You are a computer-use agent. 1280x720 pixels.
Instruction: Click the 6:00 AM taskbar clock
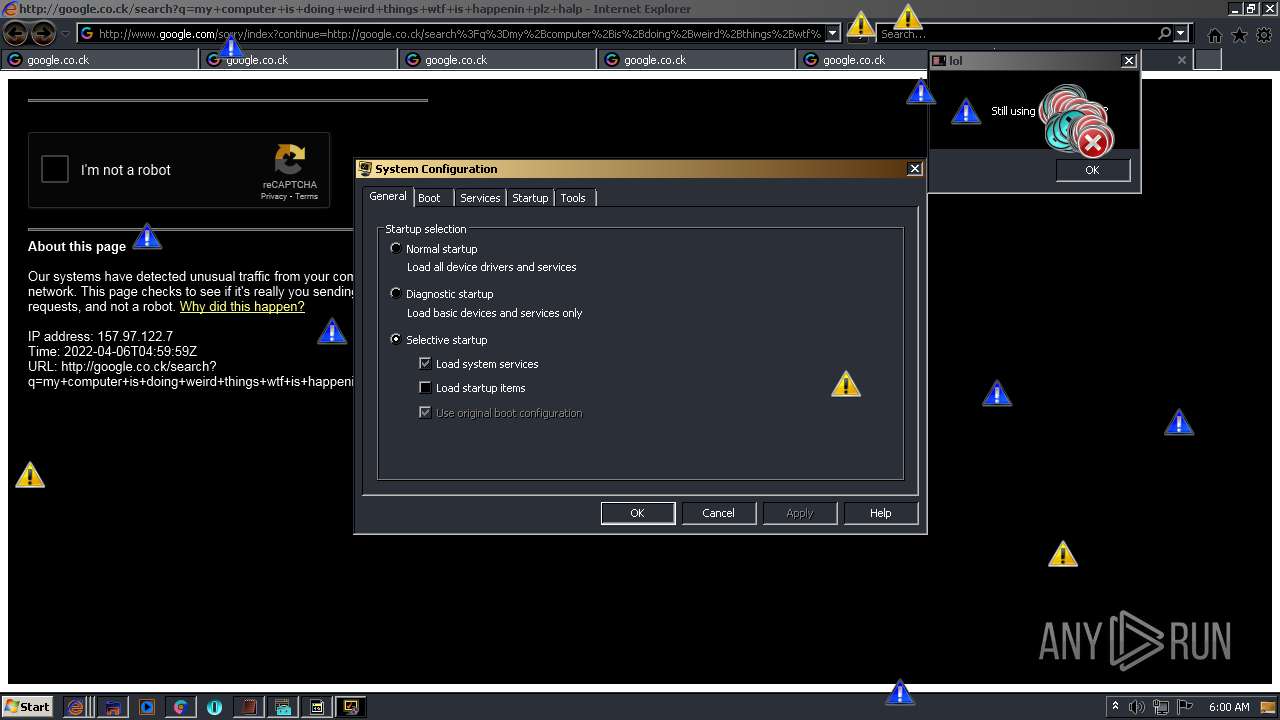1229,707
